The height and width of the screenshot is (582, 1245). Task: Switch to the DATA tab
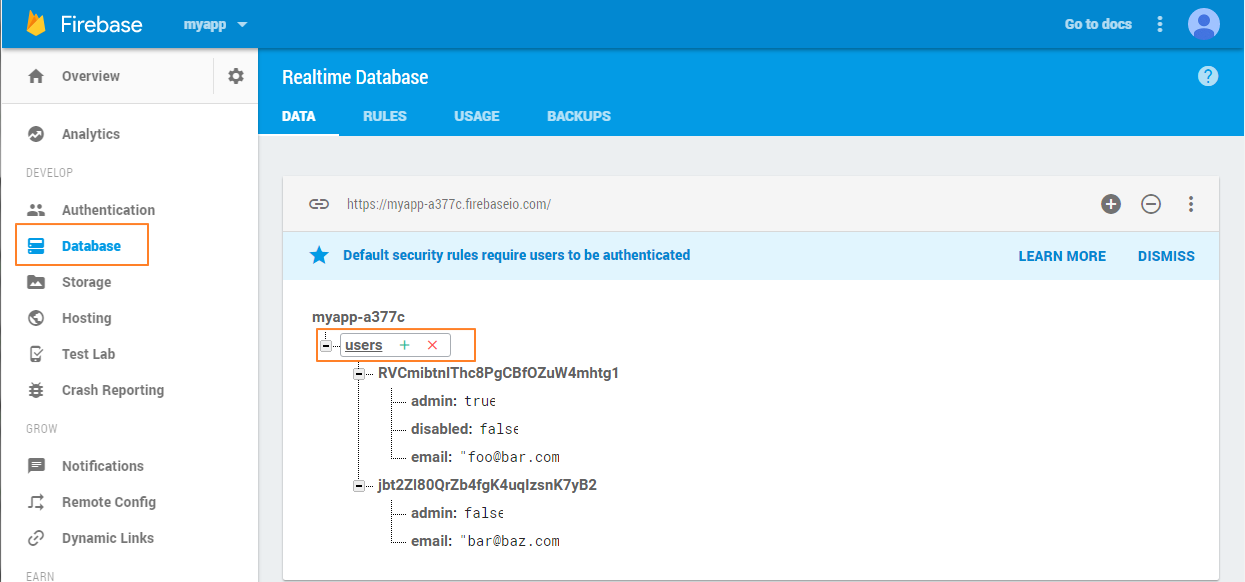pyautogui.click(x=298, y=116)
